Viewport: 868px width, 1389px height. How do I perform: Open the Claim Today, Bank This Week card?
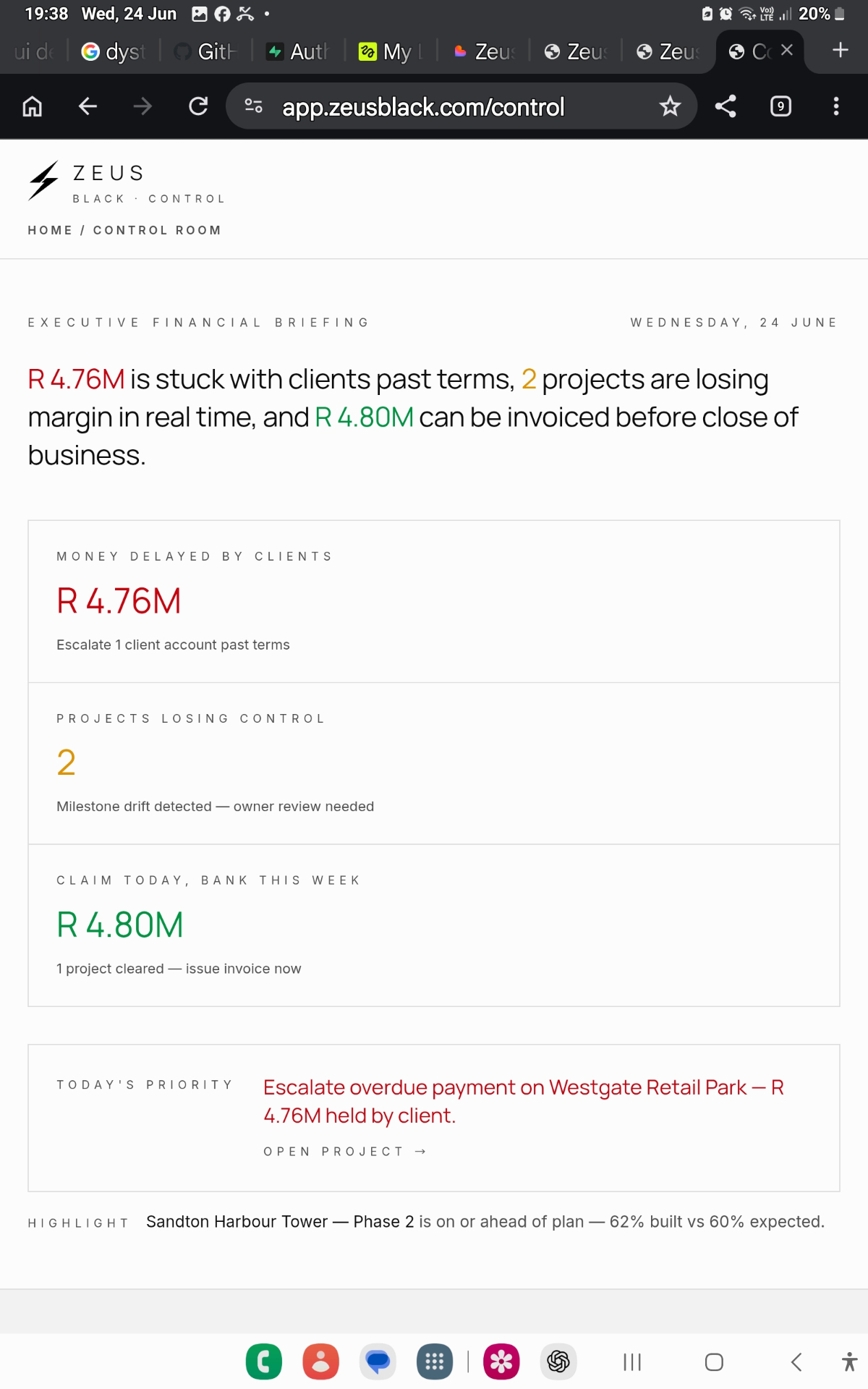[x=434, y=925]
